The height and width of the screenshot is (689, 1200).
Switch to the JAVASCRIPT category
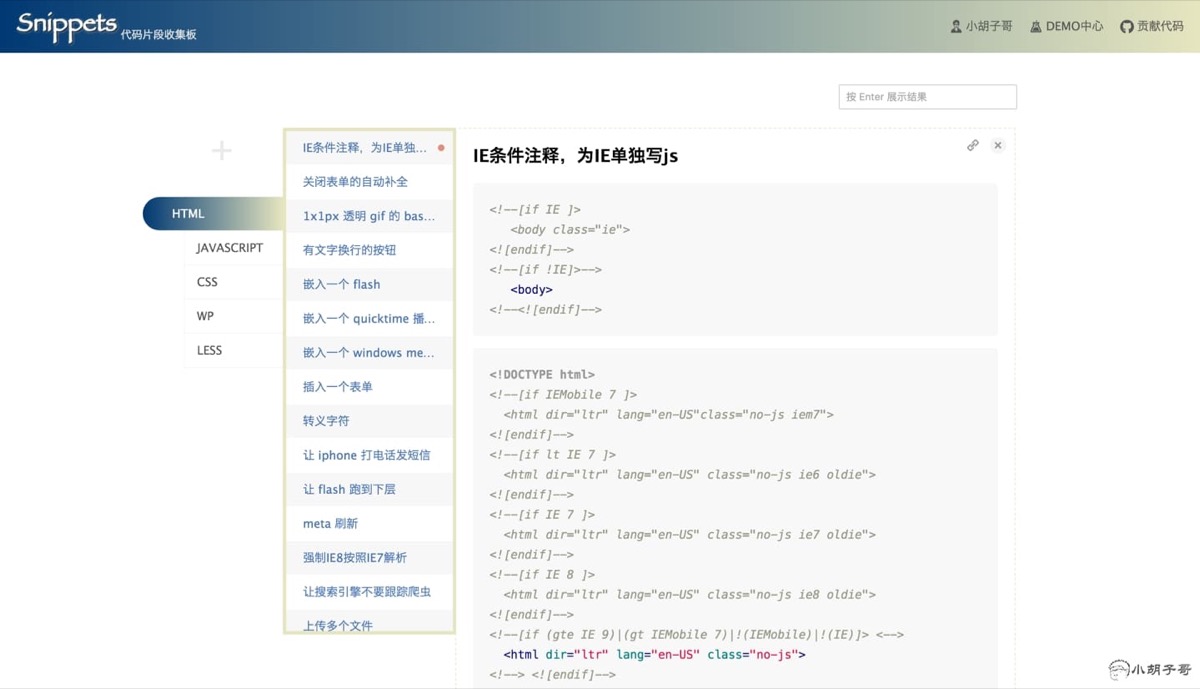coord(230,248)
